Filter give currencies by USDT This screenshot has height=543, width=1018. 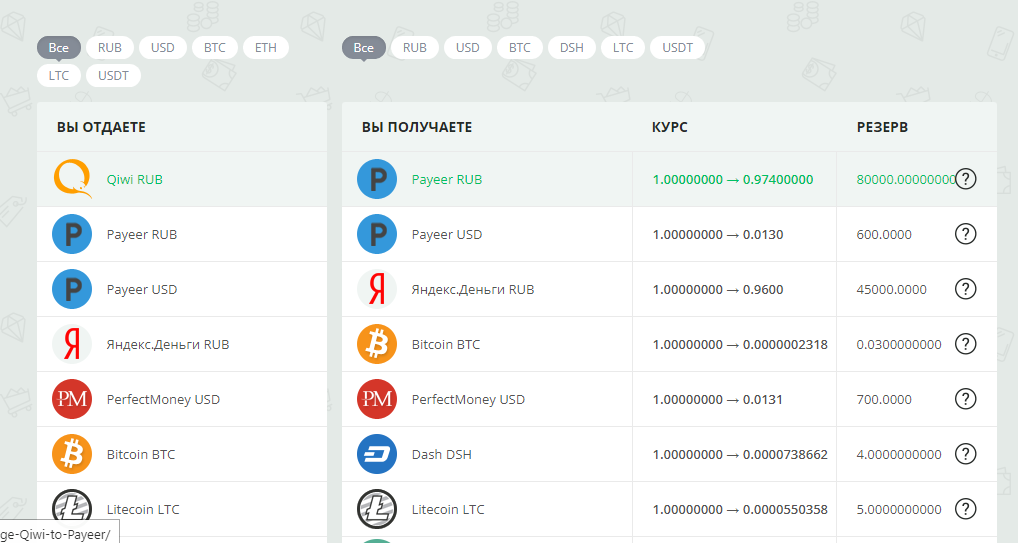point(113,75)
